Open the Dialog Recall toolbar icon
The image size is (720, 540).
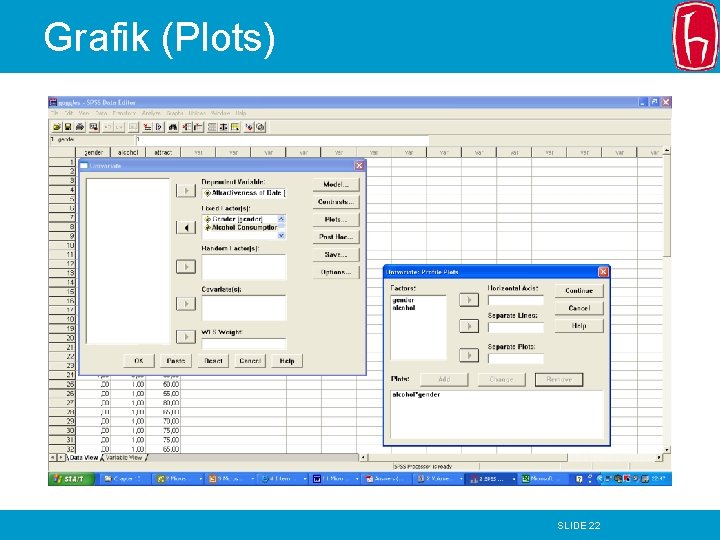pyautogui.click(x=94, y=127)
